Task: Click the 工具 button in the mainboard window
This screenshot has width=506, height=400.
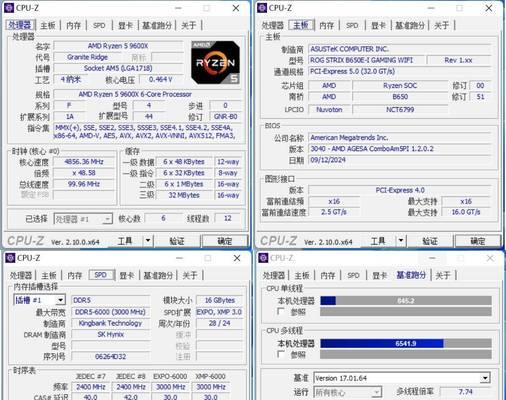Action: coord(378,241)
